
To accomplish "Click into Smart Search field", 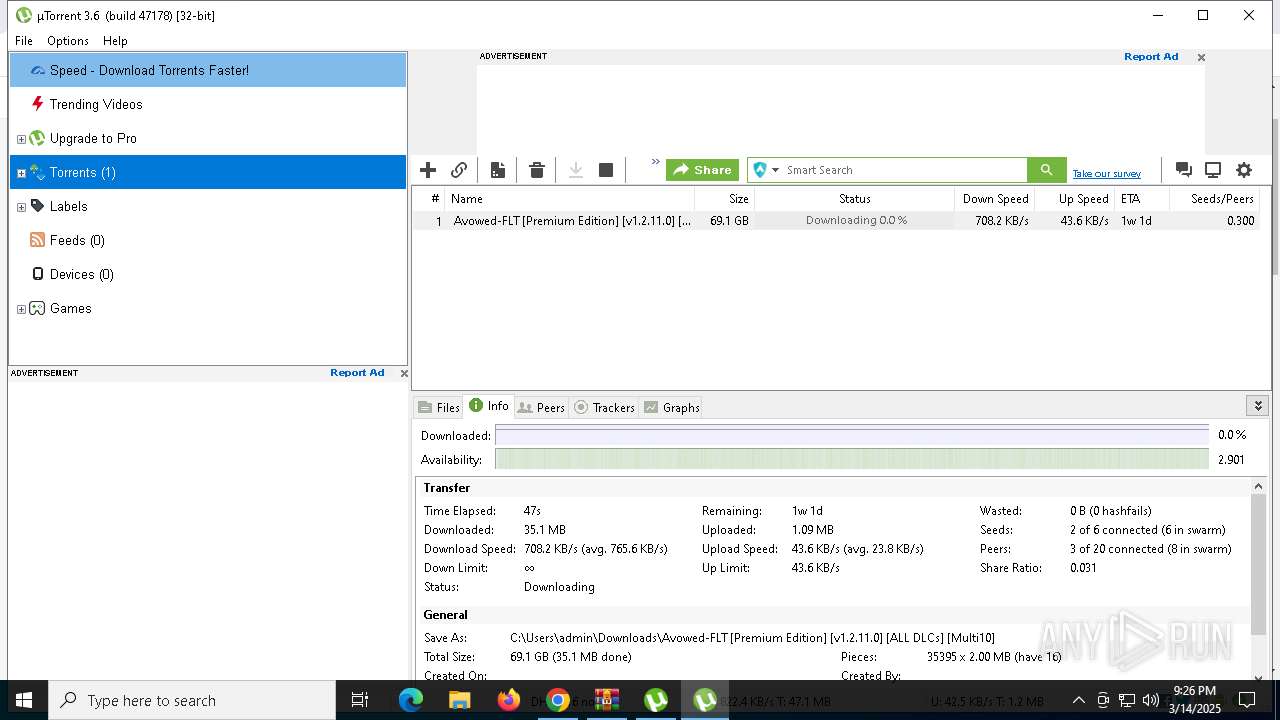I will click(905, 170).
